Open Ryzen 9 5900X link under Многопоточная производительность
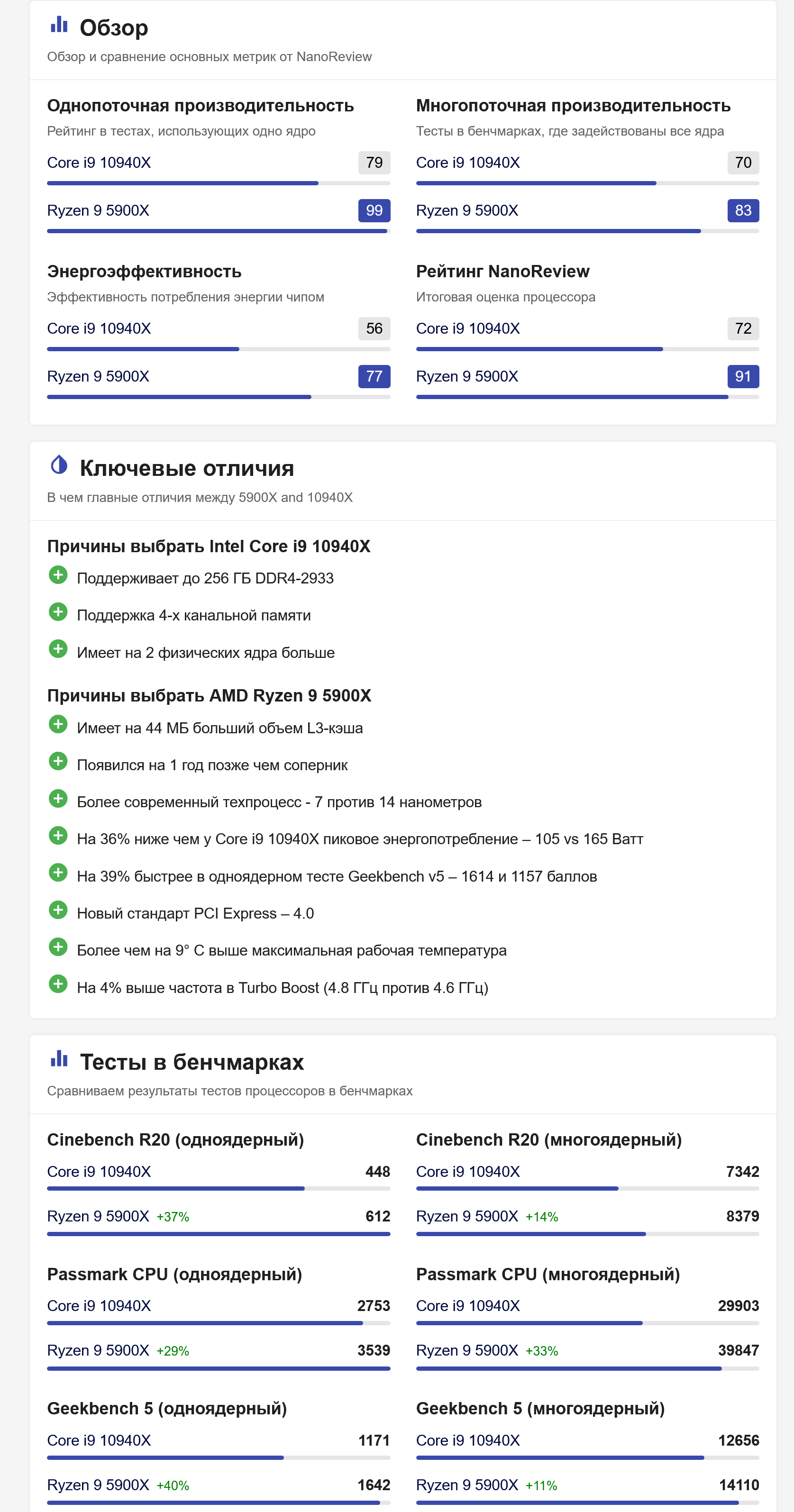This screenshot has height=1512, width=794. [467, 211]
